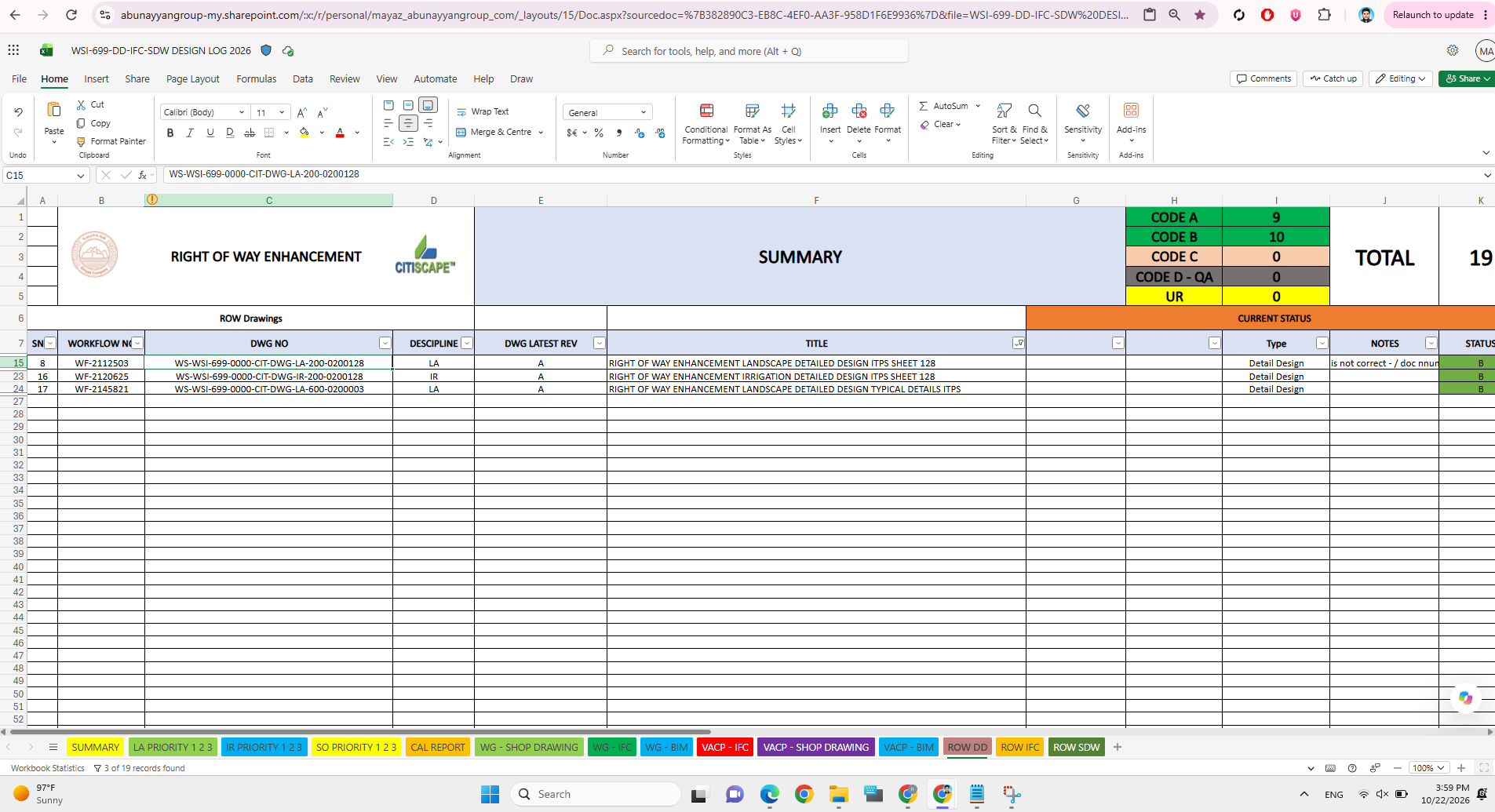
Task: Open the Formulas ribbon tab
Action: point(257,79)
